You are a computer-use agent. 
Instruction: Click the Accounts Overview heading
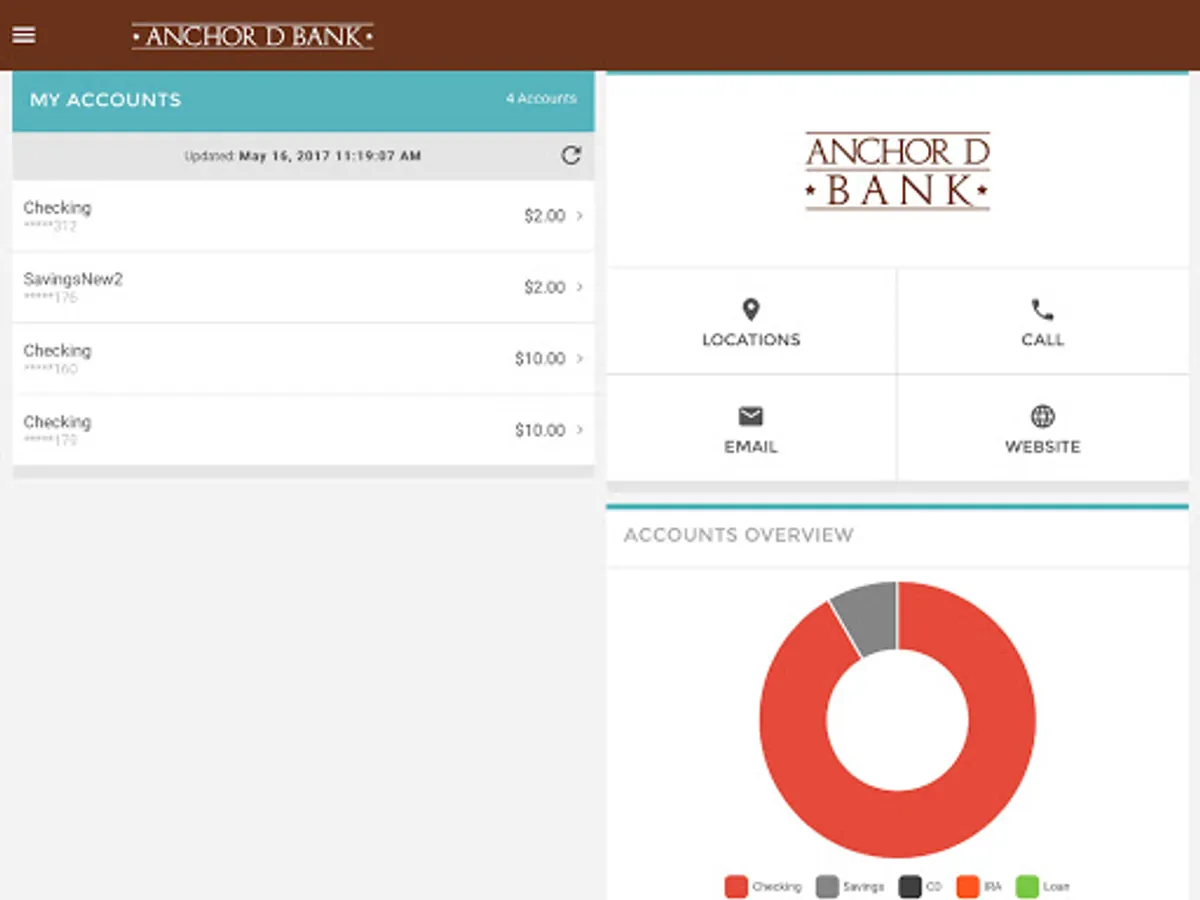pos(739,535)
